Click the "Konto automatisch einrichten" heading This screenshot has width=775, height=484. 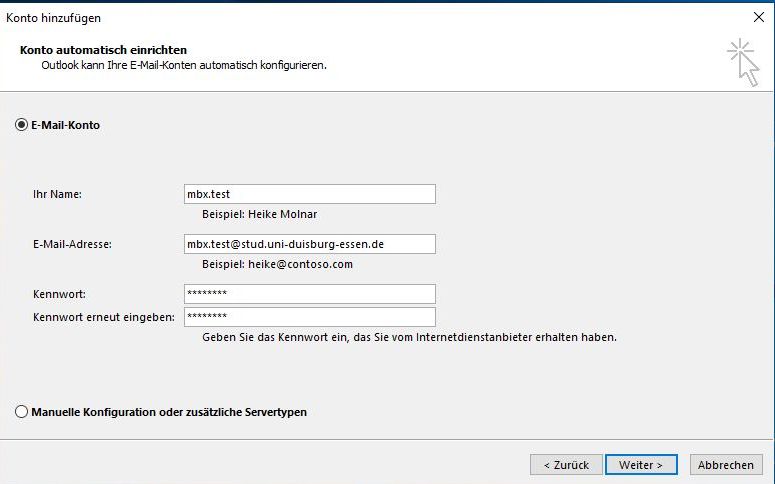103,50
